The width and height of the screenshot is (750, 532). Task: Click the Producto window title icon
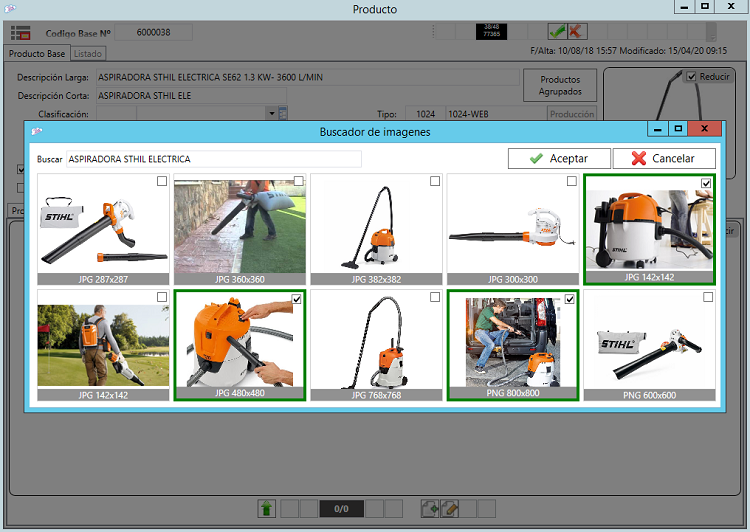[x=10, y=8]
